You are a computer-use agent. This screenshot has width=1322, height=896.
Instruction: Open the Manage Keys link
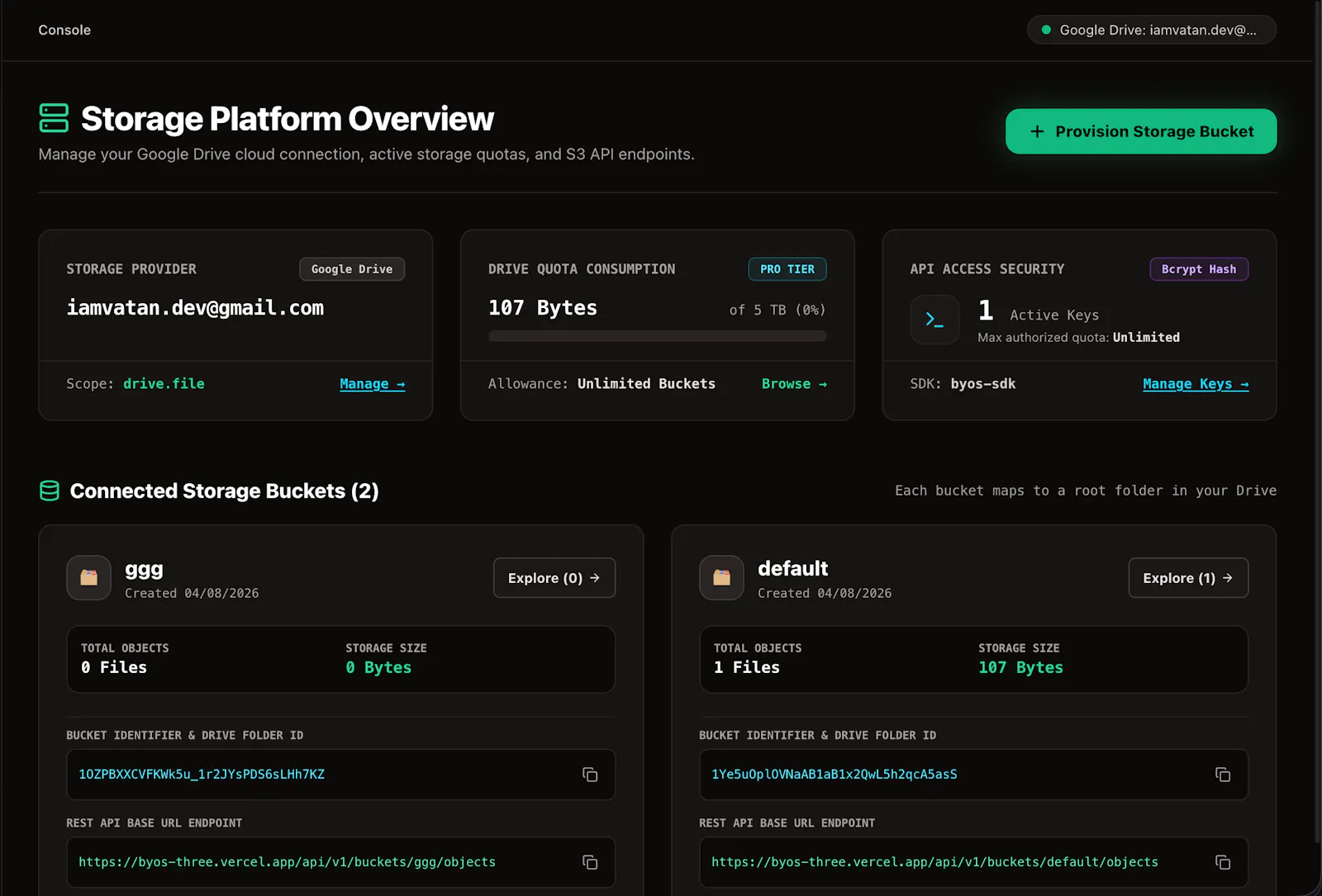(1196, 384)
